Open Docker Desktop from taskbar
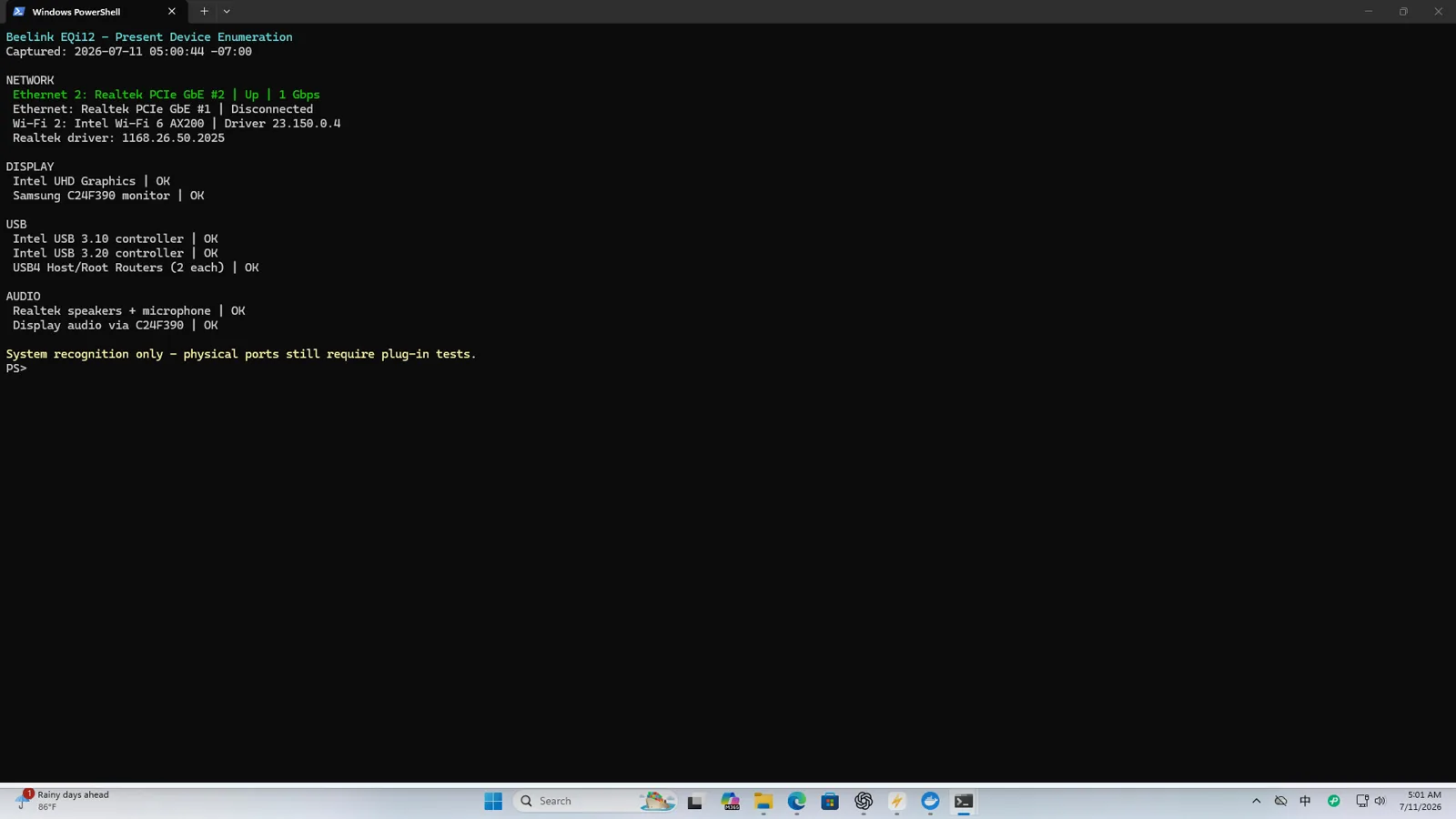 coord(930,802)
